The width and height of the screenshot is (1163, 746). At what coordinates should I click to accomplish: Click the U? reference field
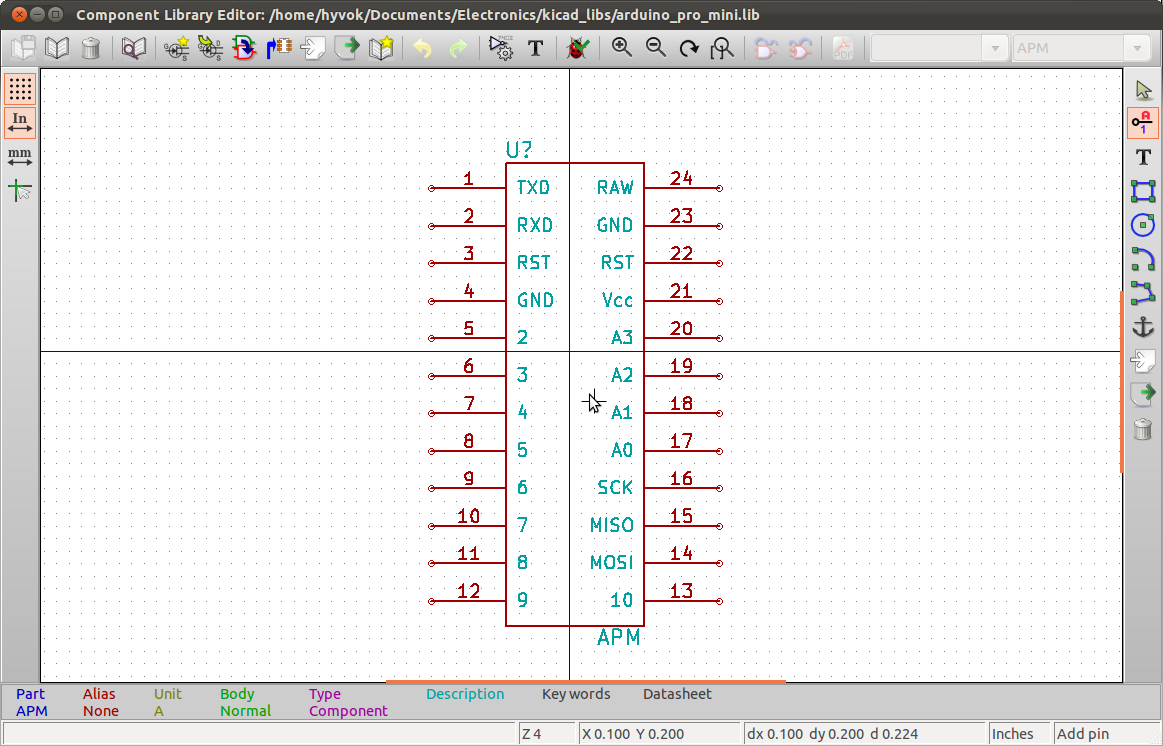point(519,150)
